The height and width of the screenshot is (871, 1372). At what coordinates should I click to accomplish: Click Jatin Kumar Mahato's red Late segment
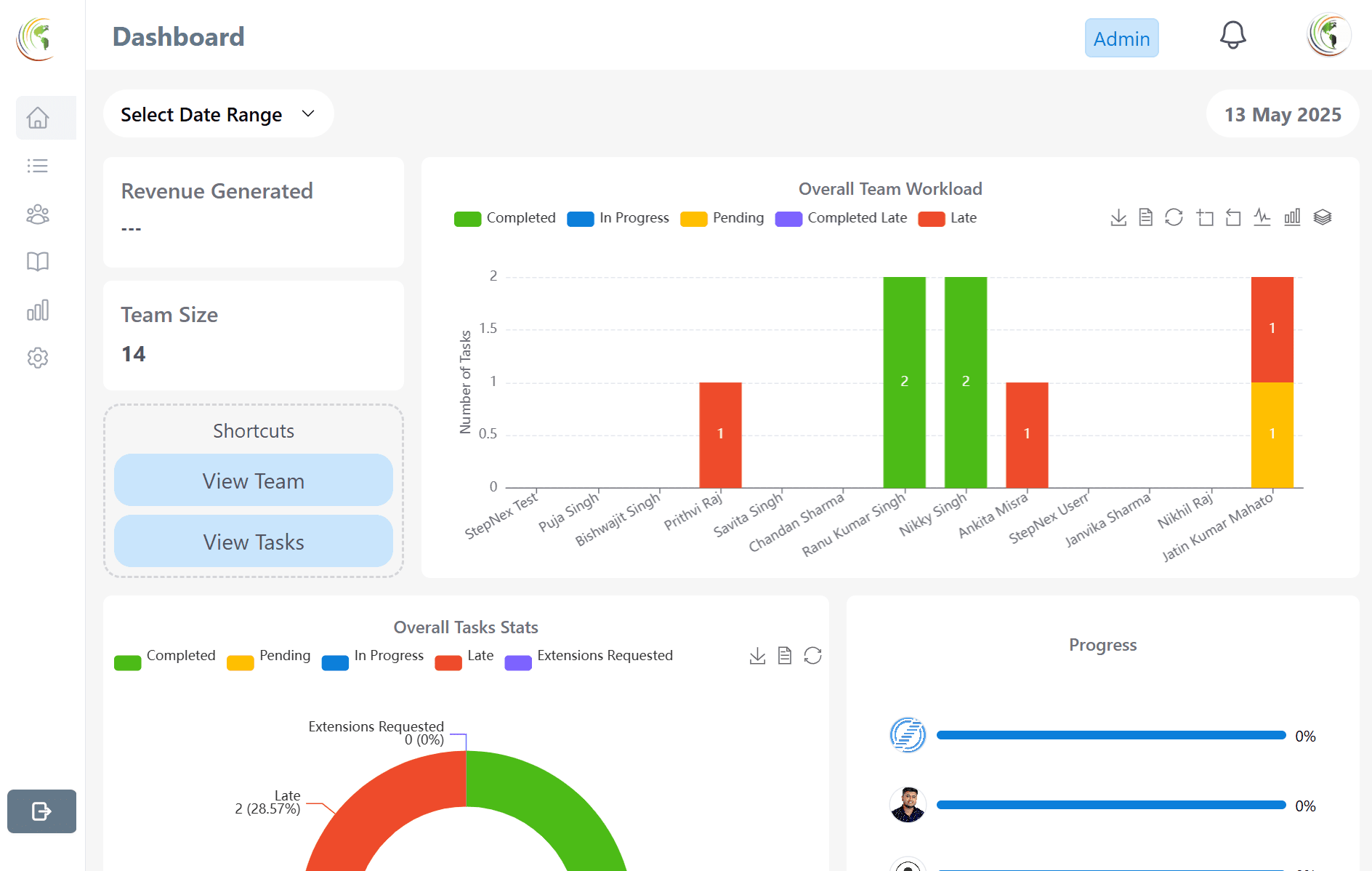[1272, 329]
